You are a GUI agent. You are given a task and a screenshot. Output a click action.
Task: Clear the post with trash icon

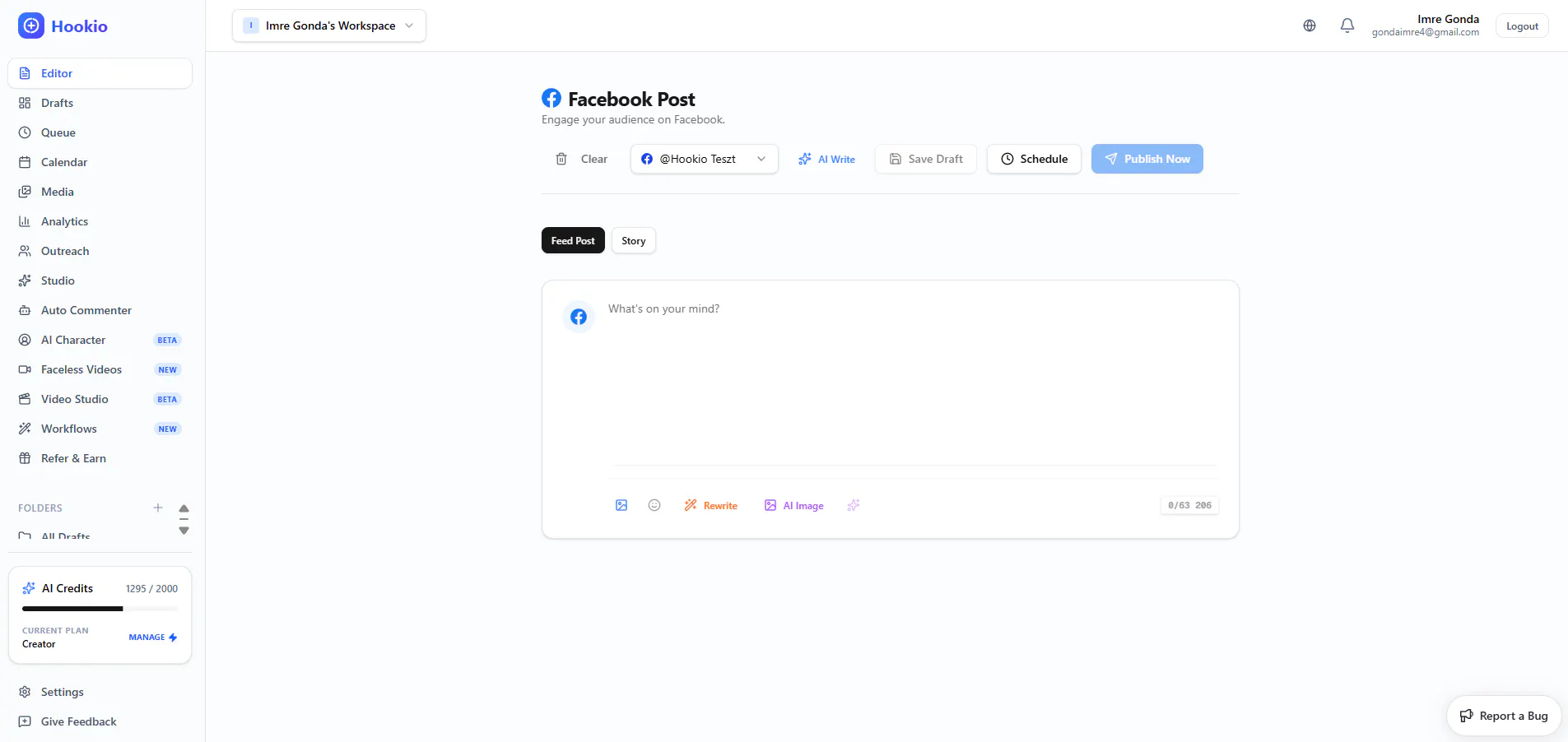[x=561, y=159]
